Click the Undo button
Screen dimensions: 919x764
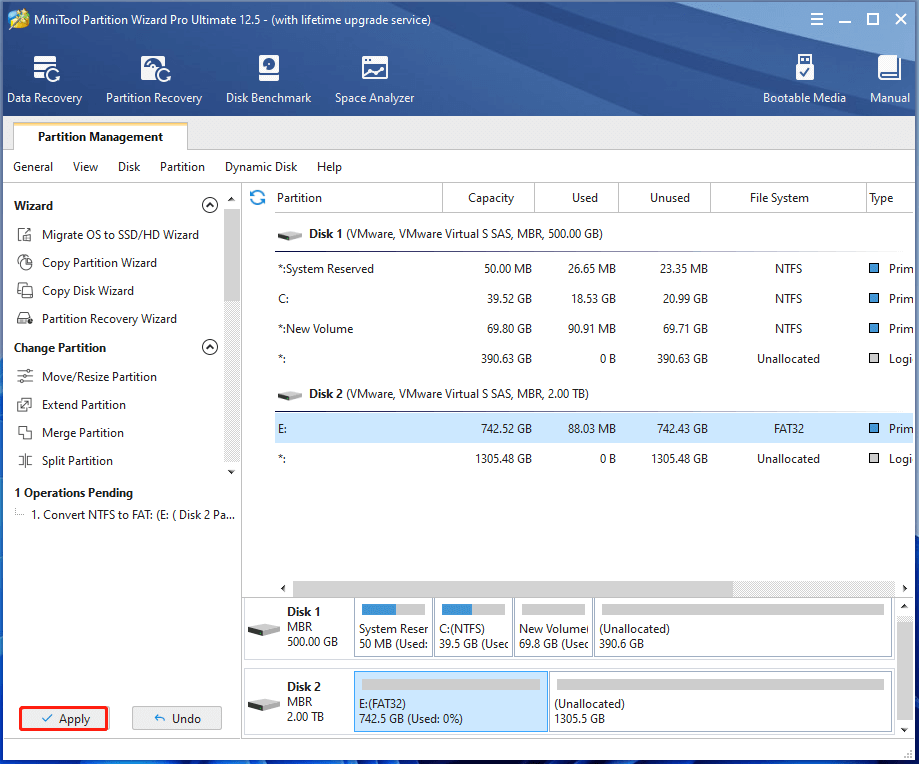pos(177,718)
